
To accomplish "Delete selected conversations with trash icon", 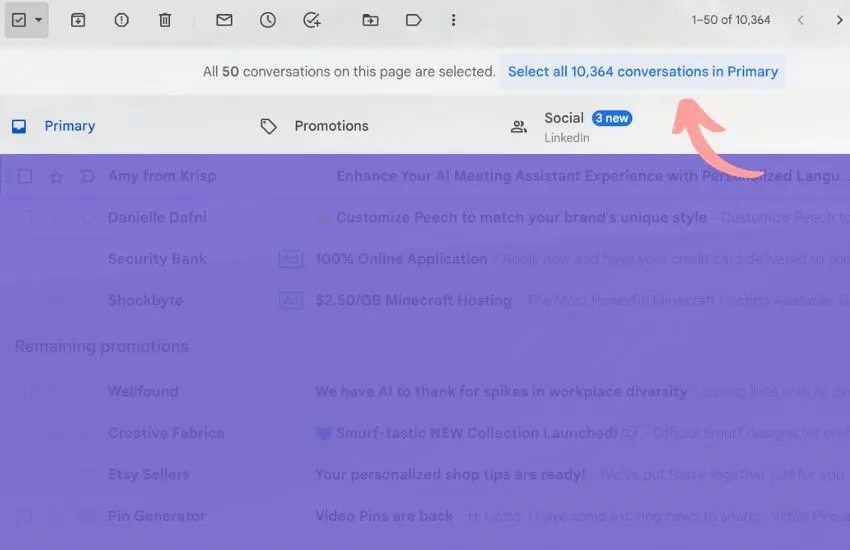I will (165, 20).
